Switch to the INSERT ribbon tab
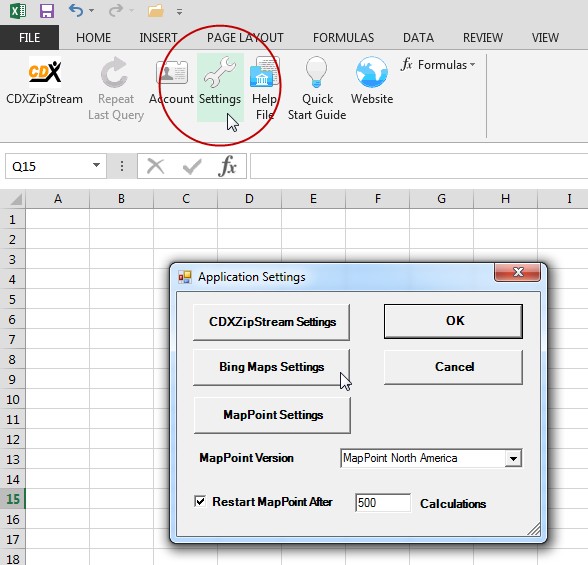The image size is (588, 565). click(x=158, y=37)
